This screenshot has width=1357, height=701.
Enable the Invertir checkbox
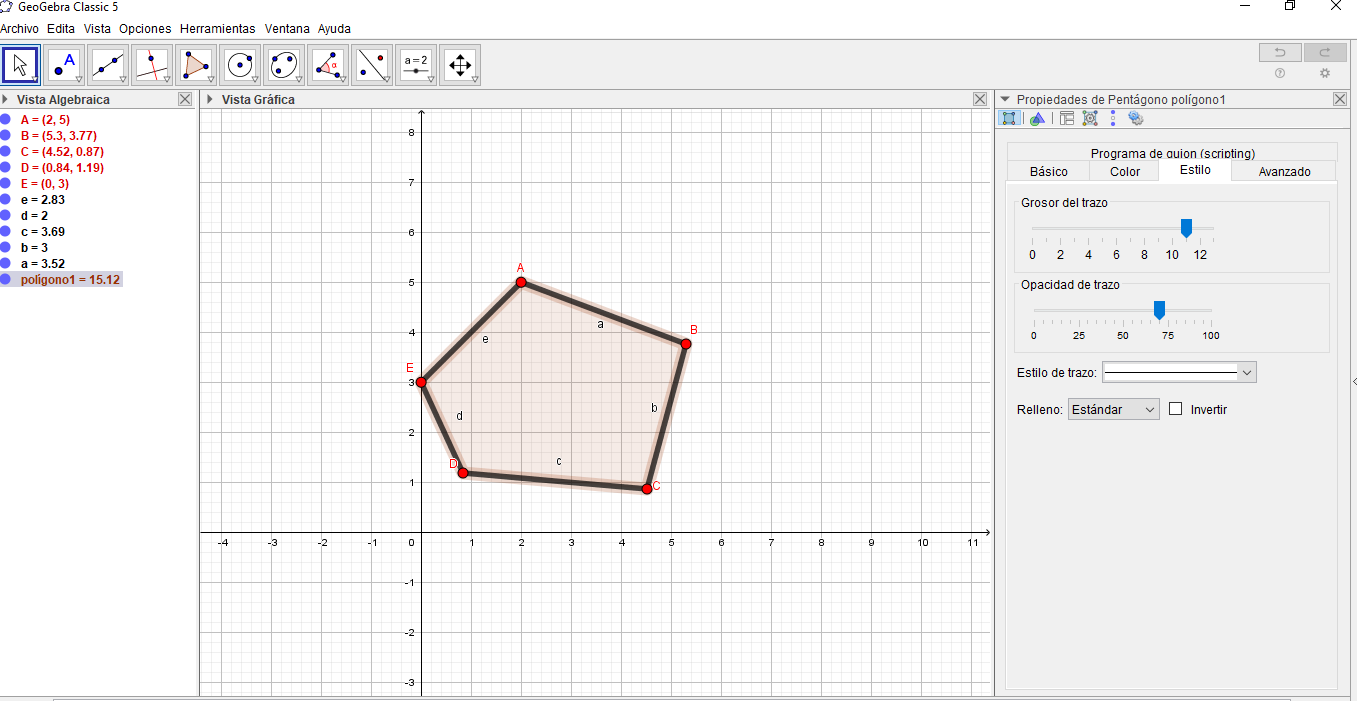[x=1175, y=409]
